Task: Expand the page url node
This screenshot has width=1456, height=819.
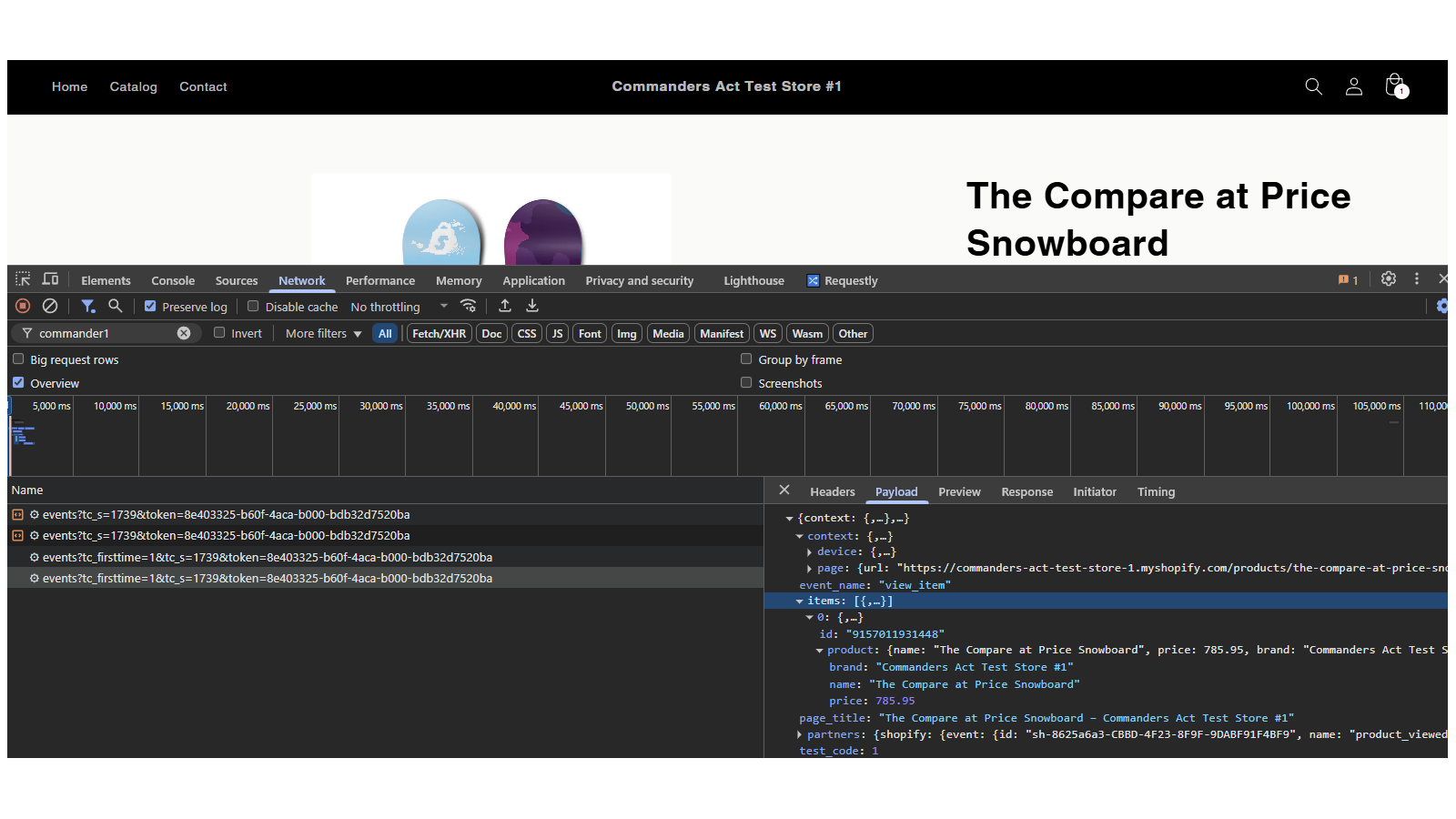Action: pyautogui.click(x=809, y=569)
